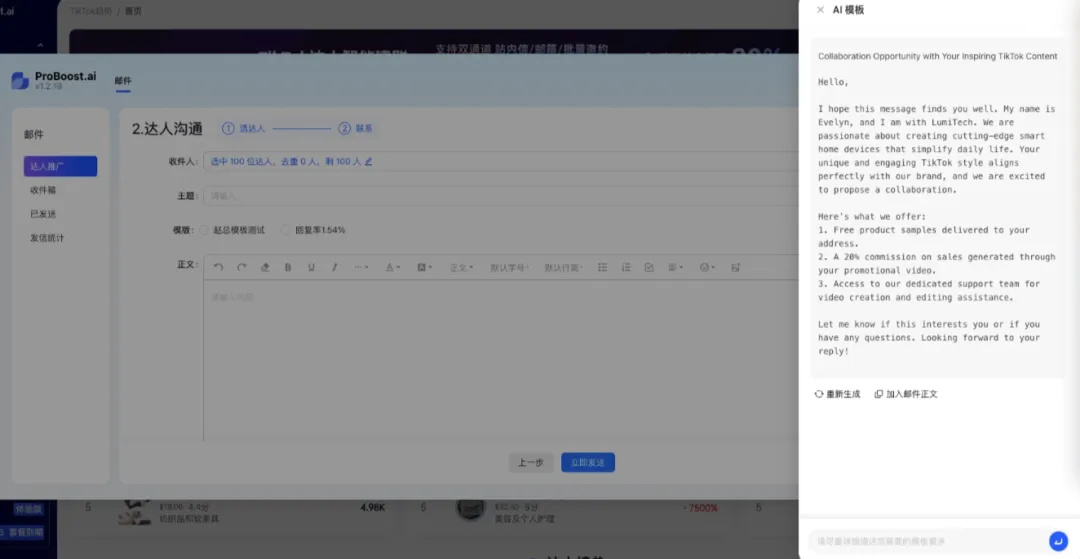Open the background highlight color dropdown
This screenshot has width=1080, height=559.
pos(424,267)
